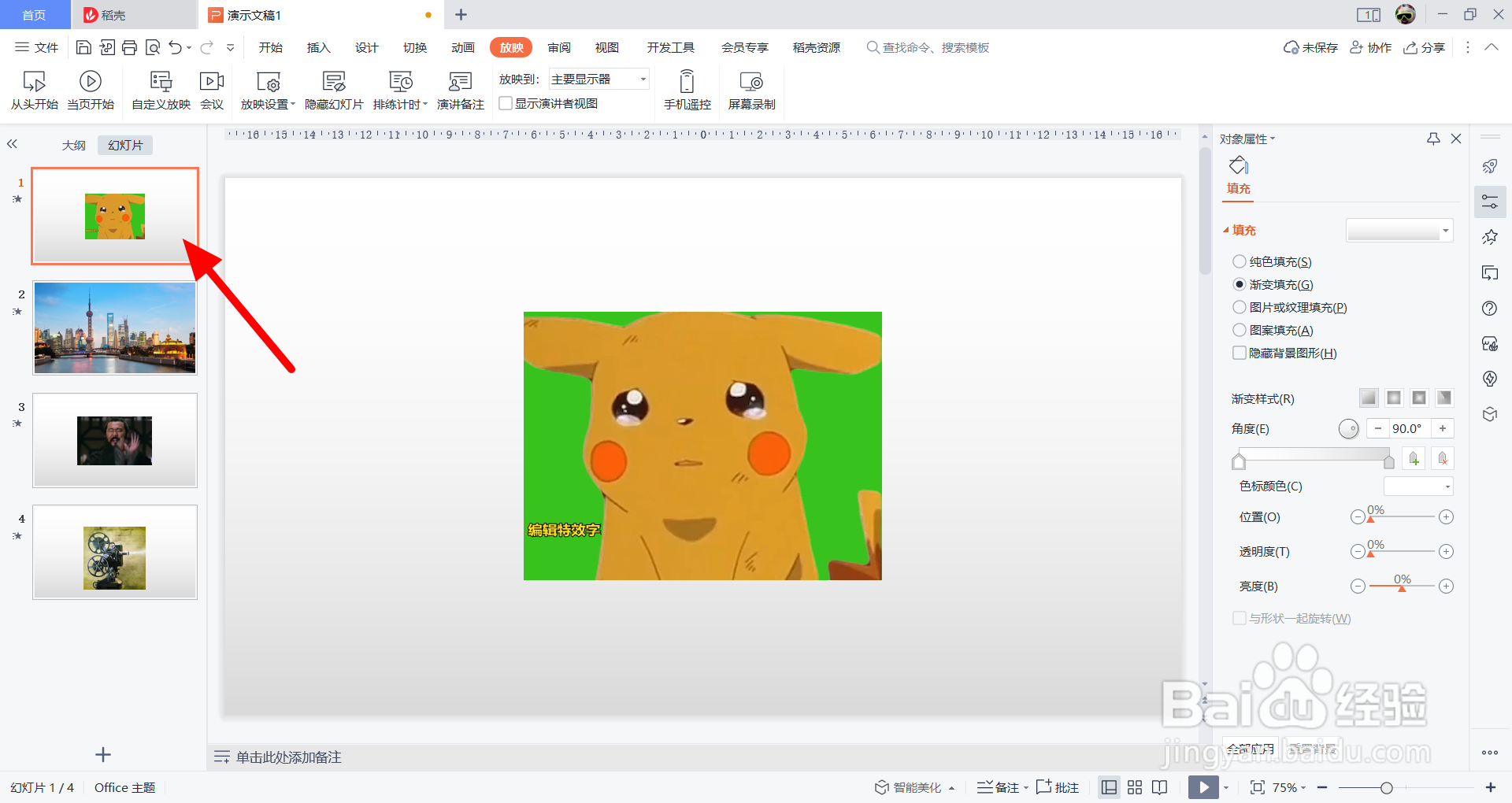Viewport: 1512px width, 803px height.
Task: Click the unsaved (未保存) button
Action: click(x=1310, y=47)
